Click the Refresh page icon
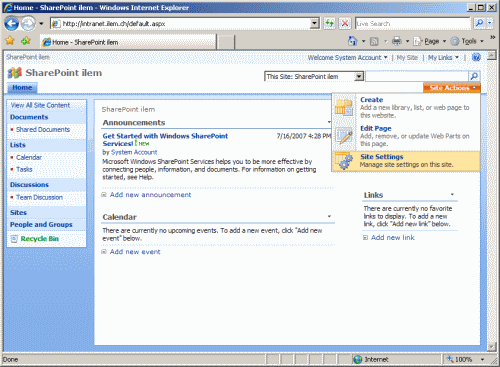The height and width of the screenshot is (367, 500). (329, 23)
